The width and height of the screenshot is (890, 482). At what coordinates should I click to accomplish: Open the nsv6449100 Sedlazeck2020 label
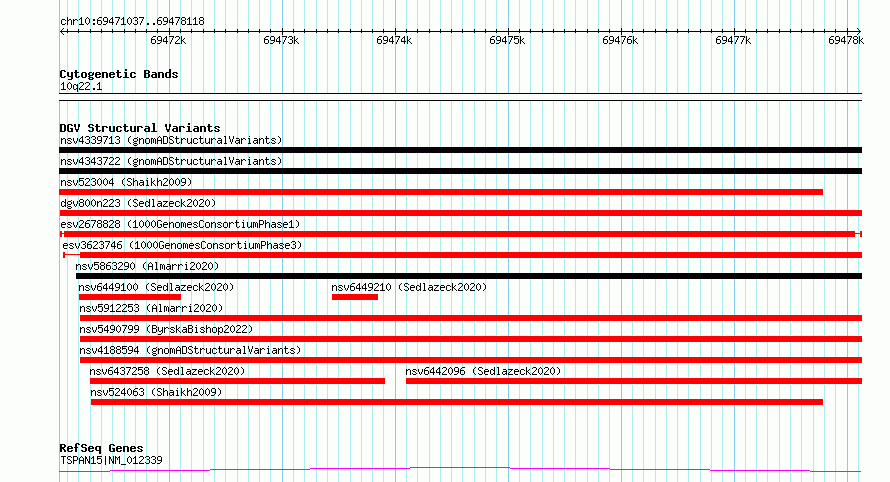click(x=156, y=287)
